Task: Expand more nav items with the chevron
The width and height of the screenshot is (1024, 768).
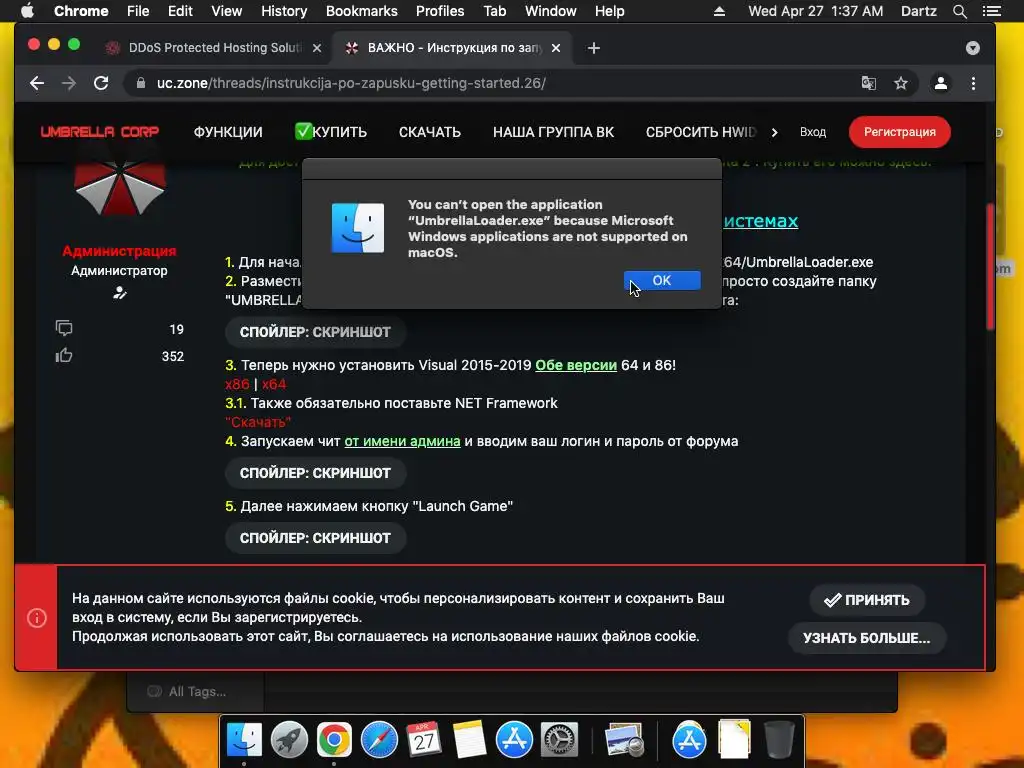Action: pyautogui.click(x=775, y=132)
